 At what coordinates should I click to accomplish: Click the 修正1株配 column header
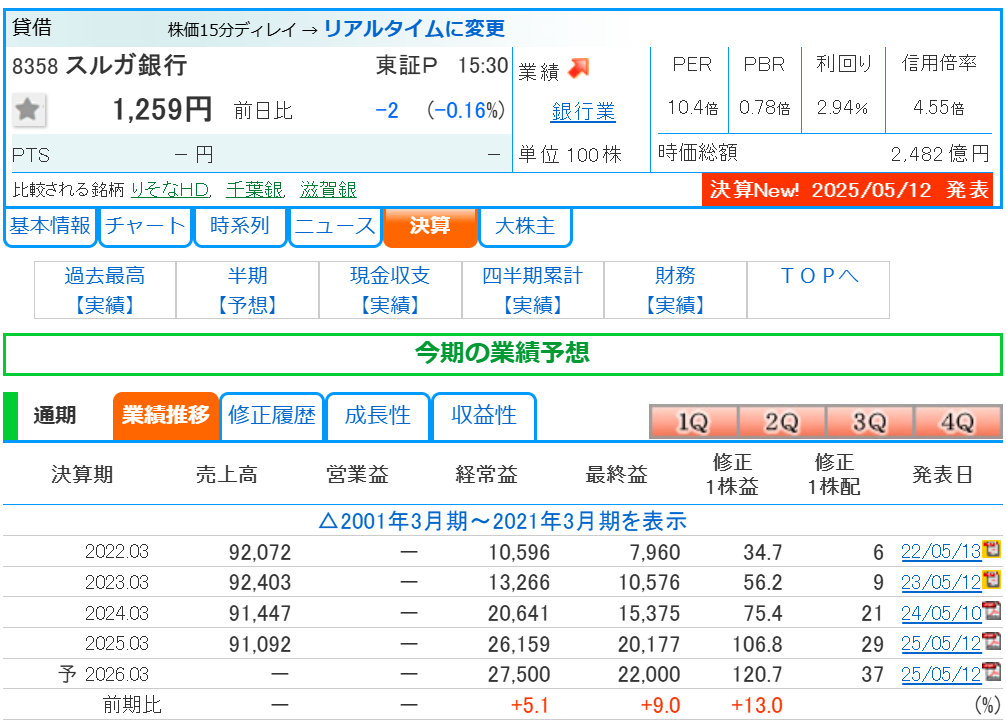(x=834, y=474)
